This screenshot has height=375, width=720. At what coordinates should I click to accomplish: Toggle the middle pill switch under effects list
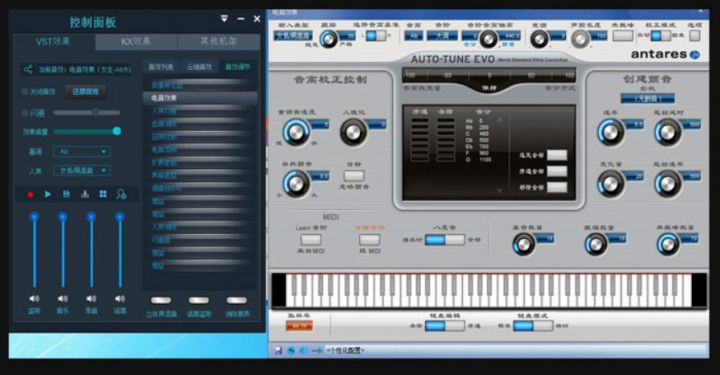[199, 301]
